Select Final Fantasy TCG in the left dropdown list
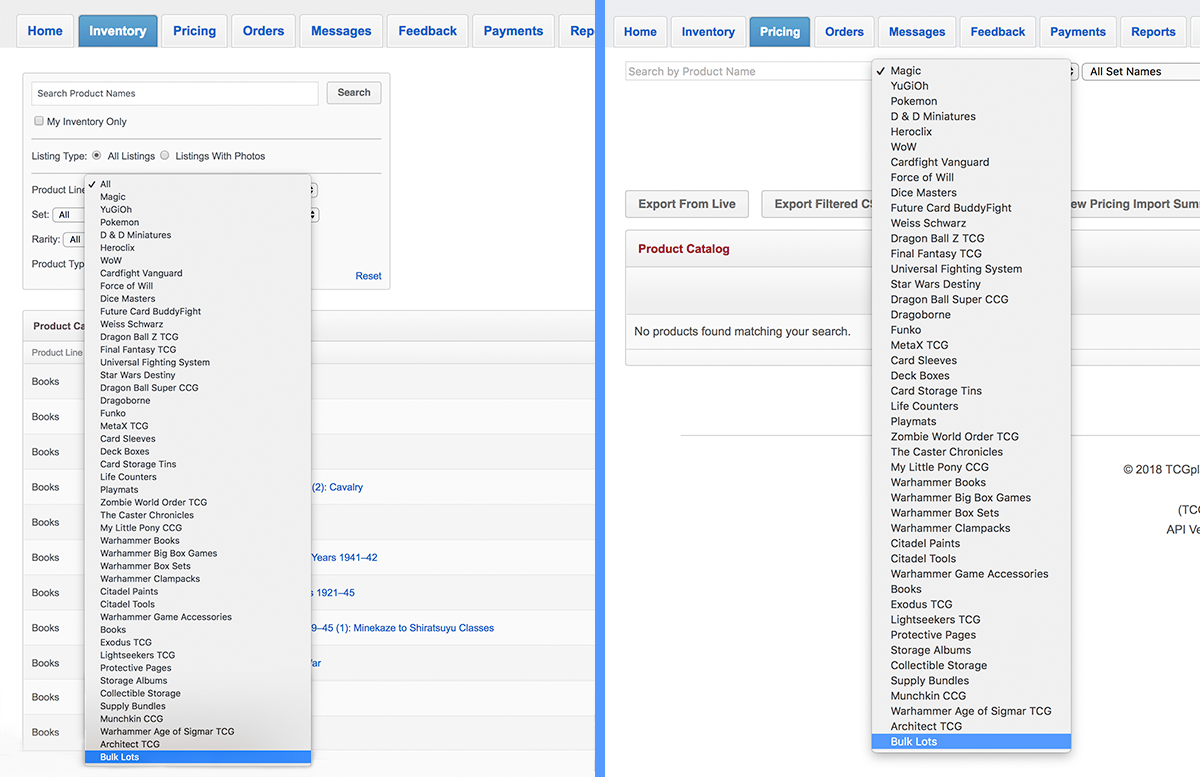This screenshot has width=1200, height=777. 198,350
